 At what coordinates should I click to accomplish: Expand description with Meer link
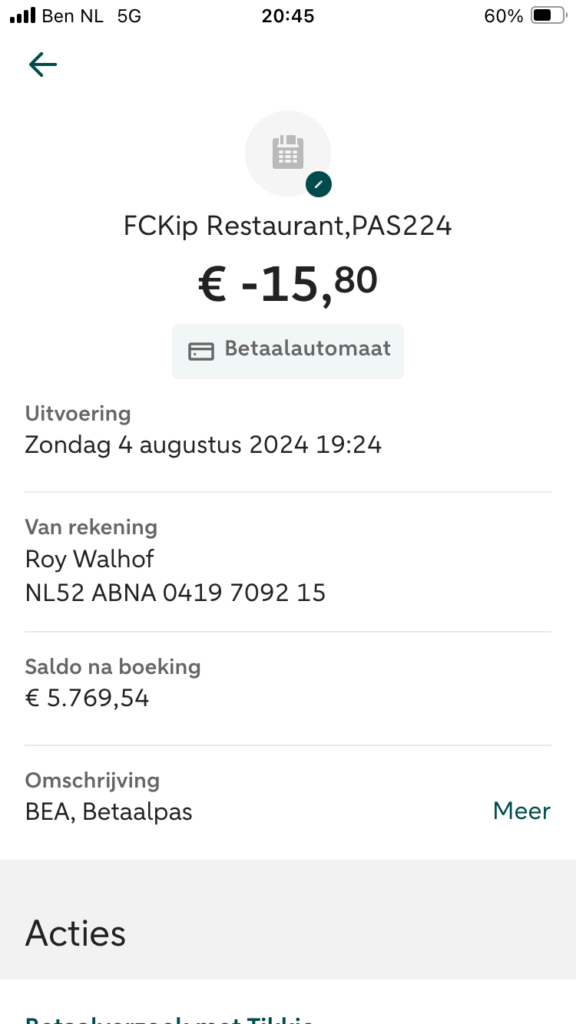(x=522, y=811)
